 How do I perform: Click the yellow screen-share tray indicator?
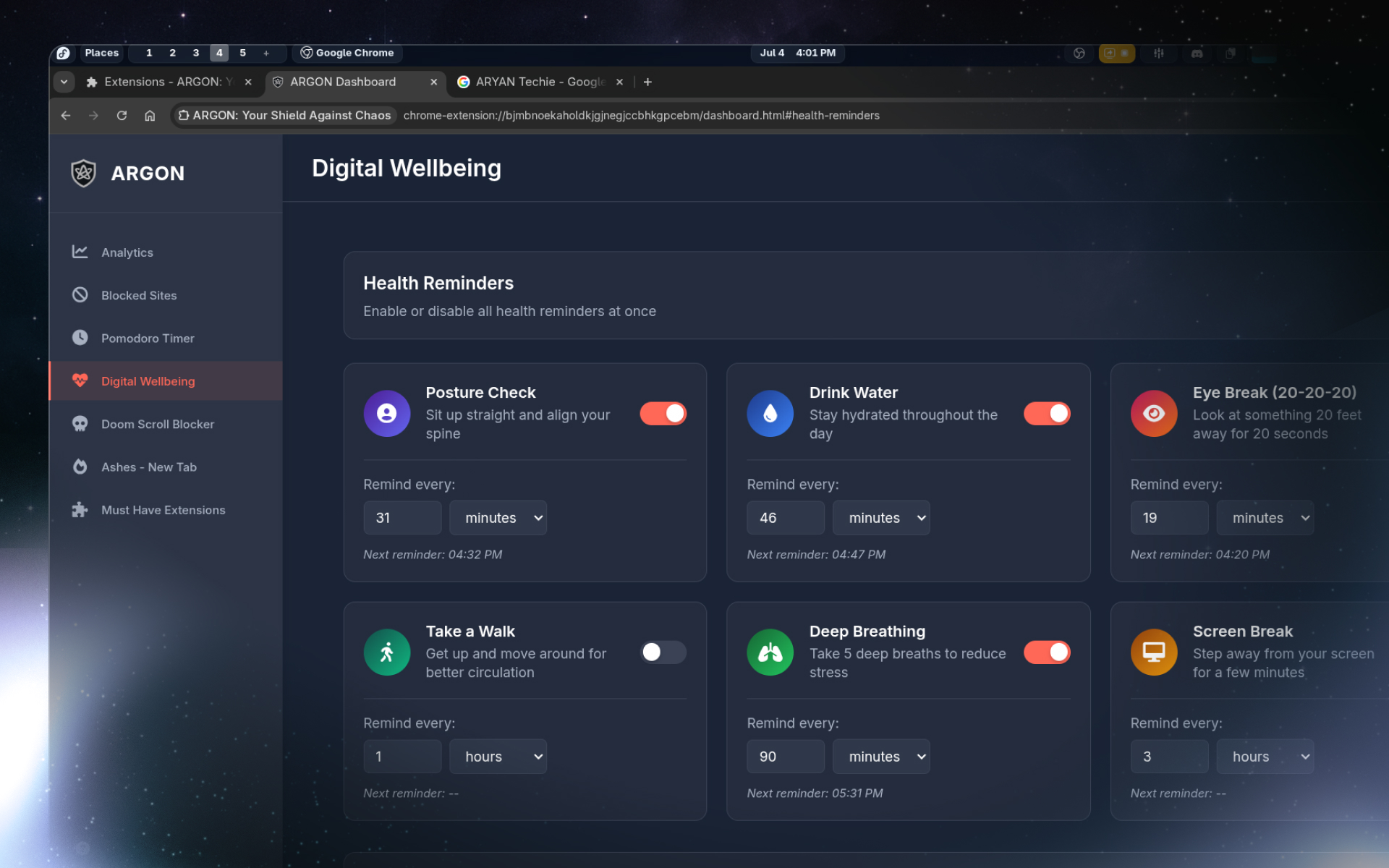tap(1117, 53)
